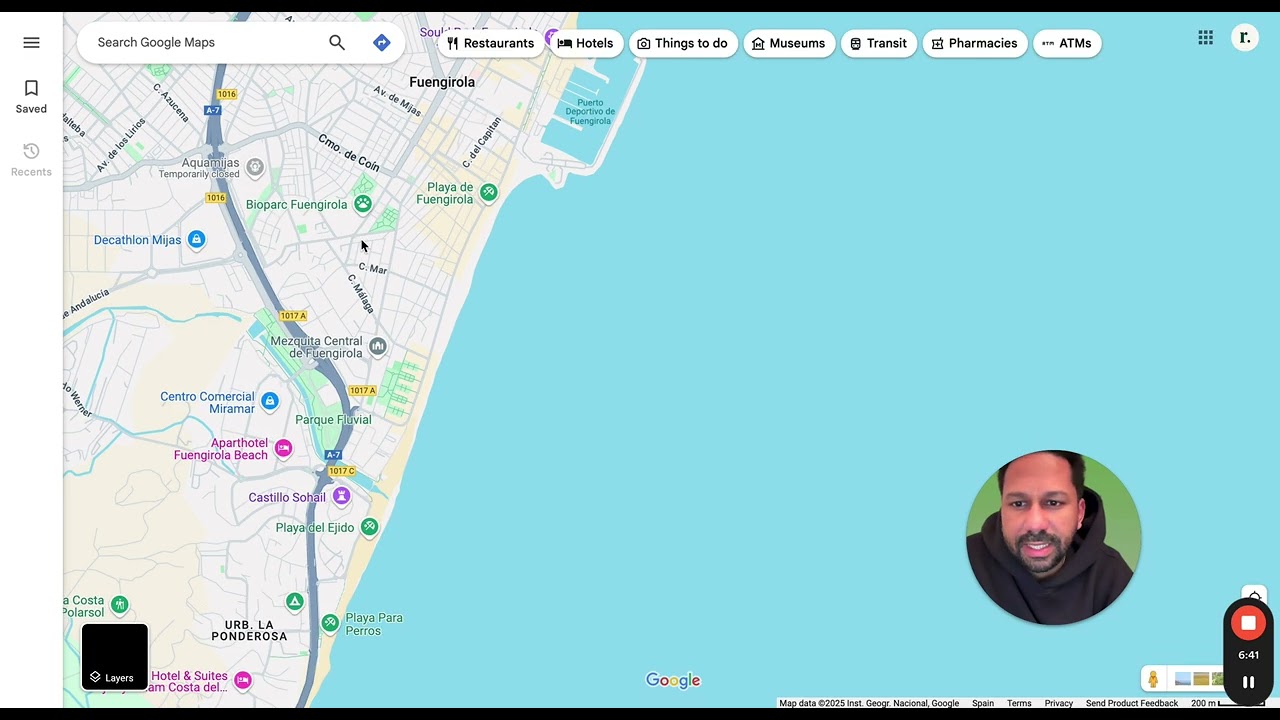Image resolution: width=1280 pixels, height=720 pixels.
Task: Click the green pin beside Polarsol
Action: point(120,604)
